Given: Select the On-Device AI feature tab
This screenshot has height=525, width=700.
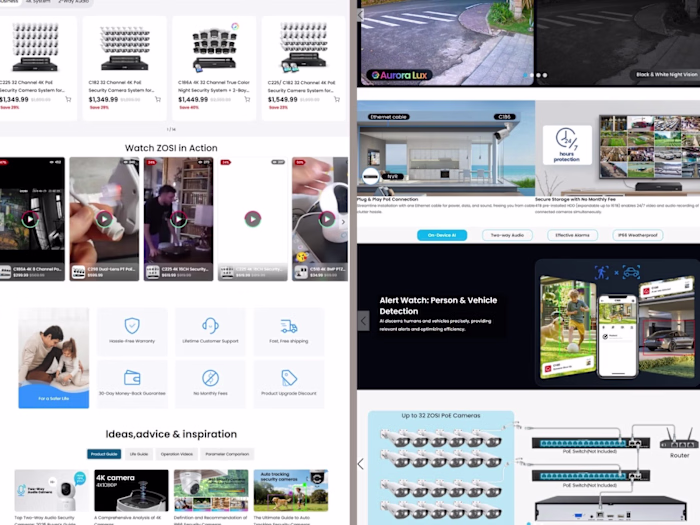Looking at the screenshot, I should (442, 235).
